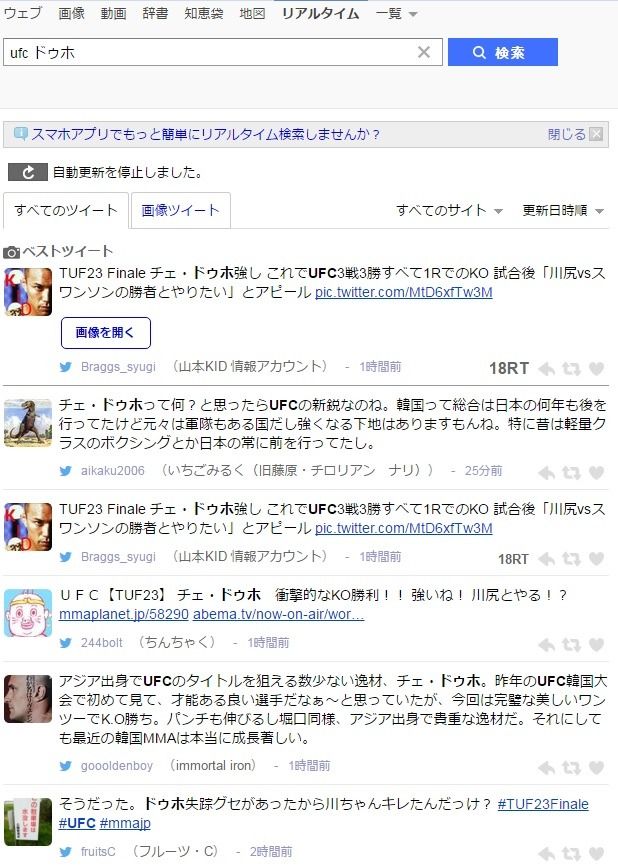This screenshot has height=867, width=618.
Task: Expand the すべてのサイト dropdown
Action: 449,210
